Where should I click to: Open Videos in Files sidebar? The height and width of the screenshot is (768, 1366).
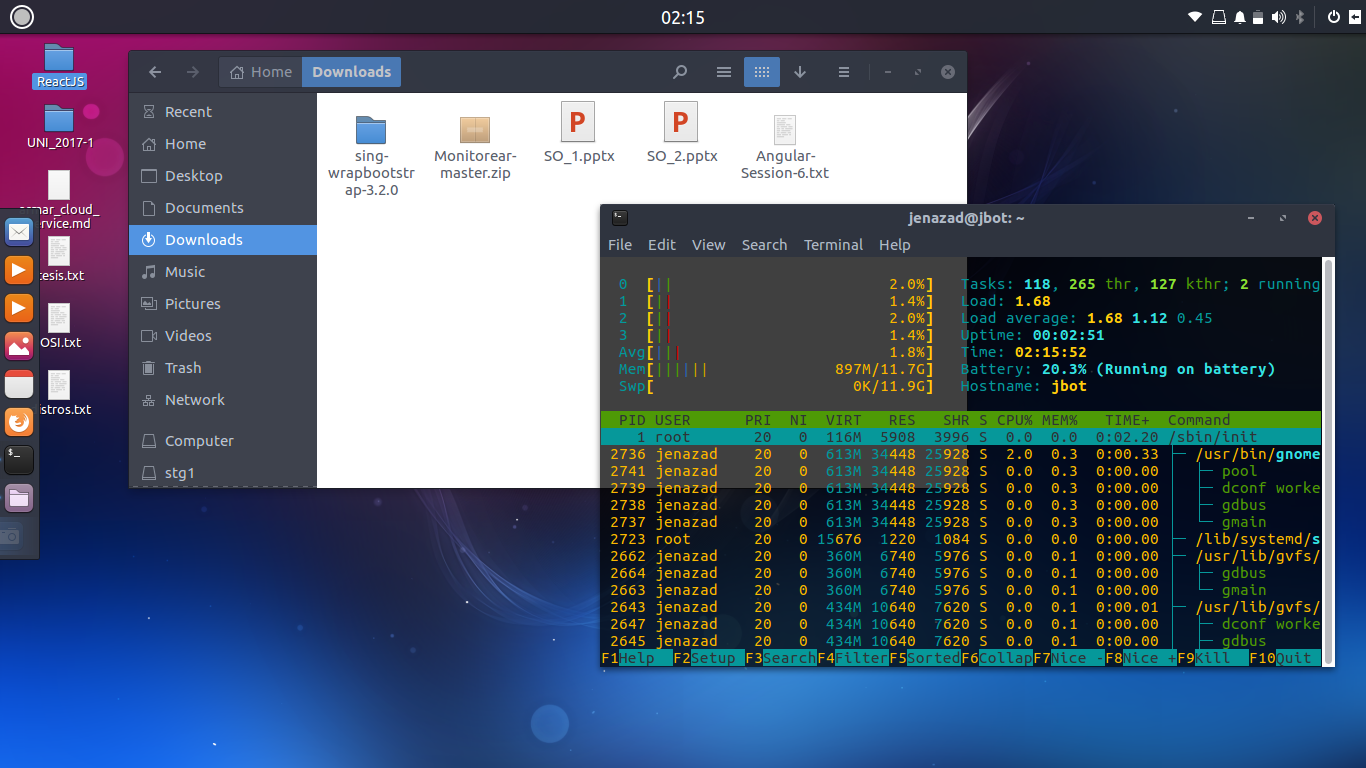(223, 336)
